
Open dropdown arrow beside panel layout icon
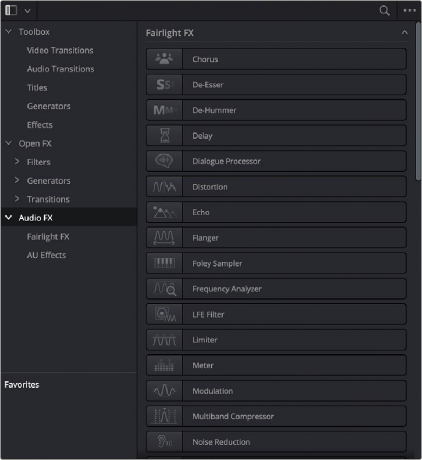[x=28, y=11]
